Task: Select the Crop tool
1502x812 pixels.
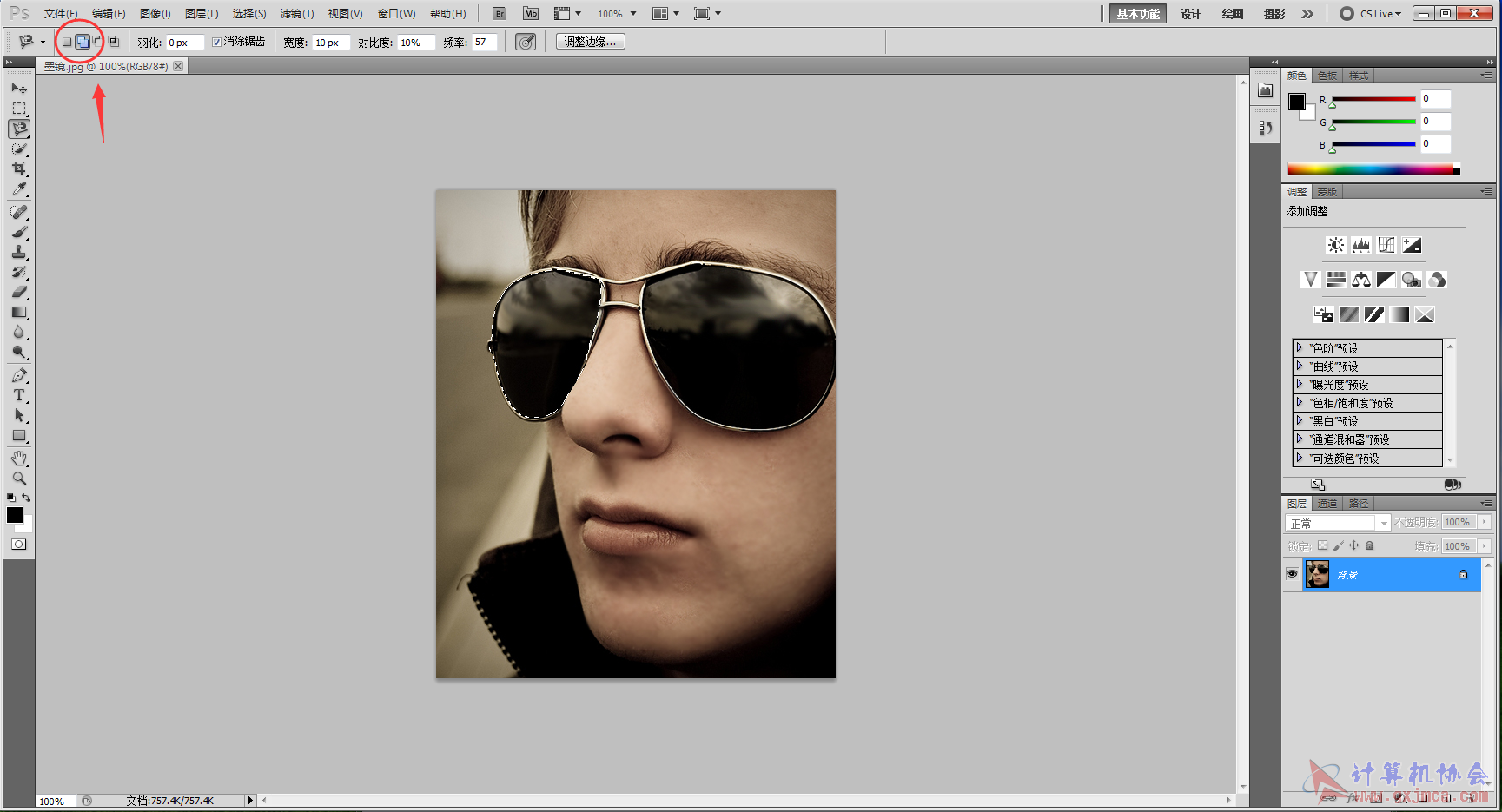Action: tap(18, 168)
